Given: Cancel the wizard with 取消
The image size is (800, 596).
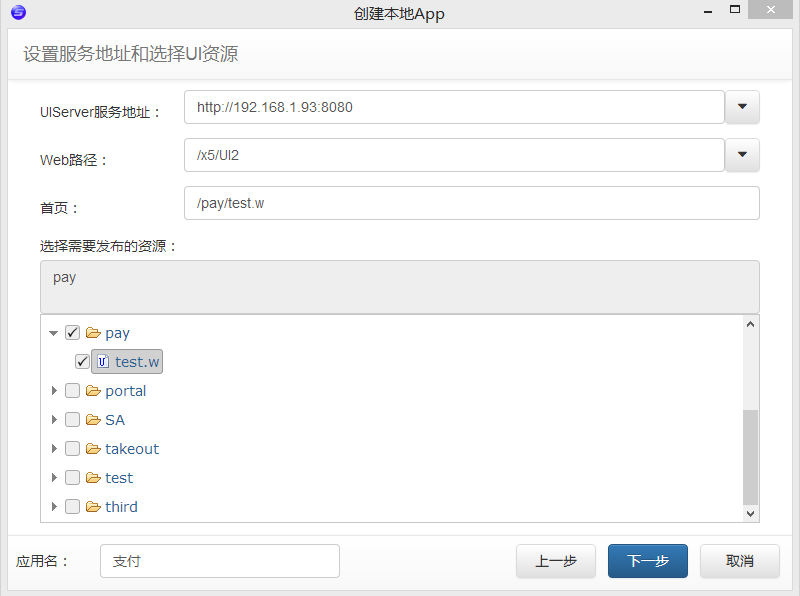Looking at the screenshot, I should (740, 561).
